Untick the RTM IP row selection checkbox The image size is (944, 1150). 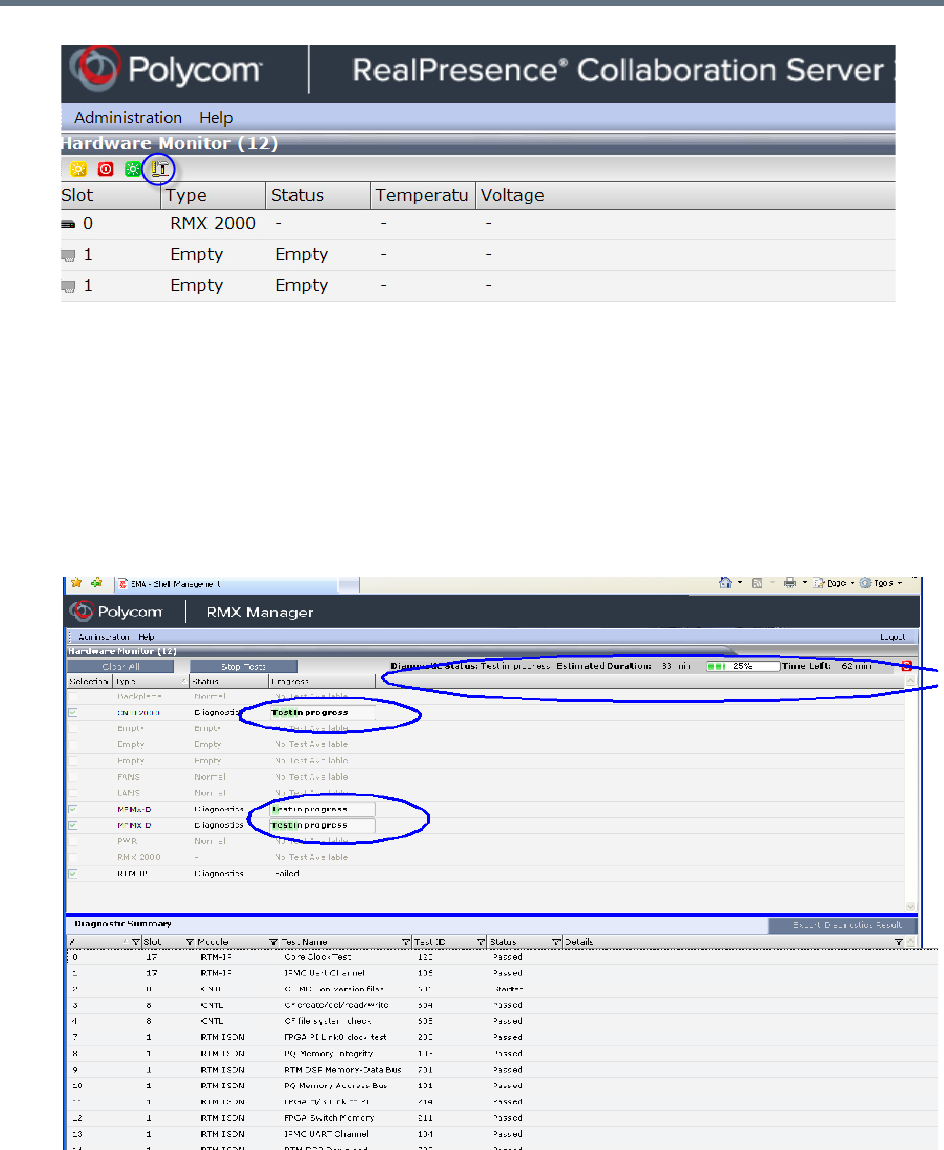[x=73, y=874]
